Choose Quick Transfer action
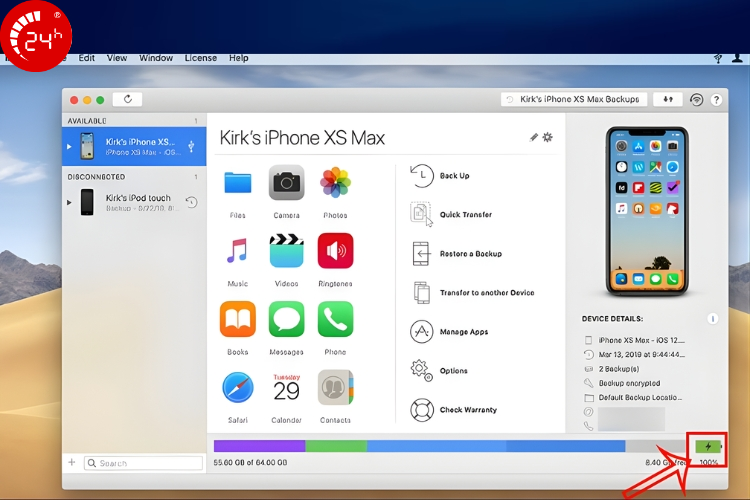 click(x=451, y=214)
